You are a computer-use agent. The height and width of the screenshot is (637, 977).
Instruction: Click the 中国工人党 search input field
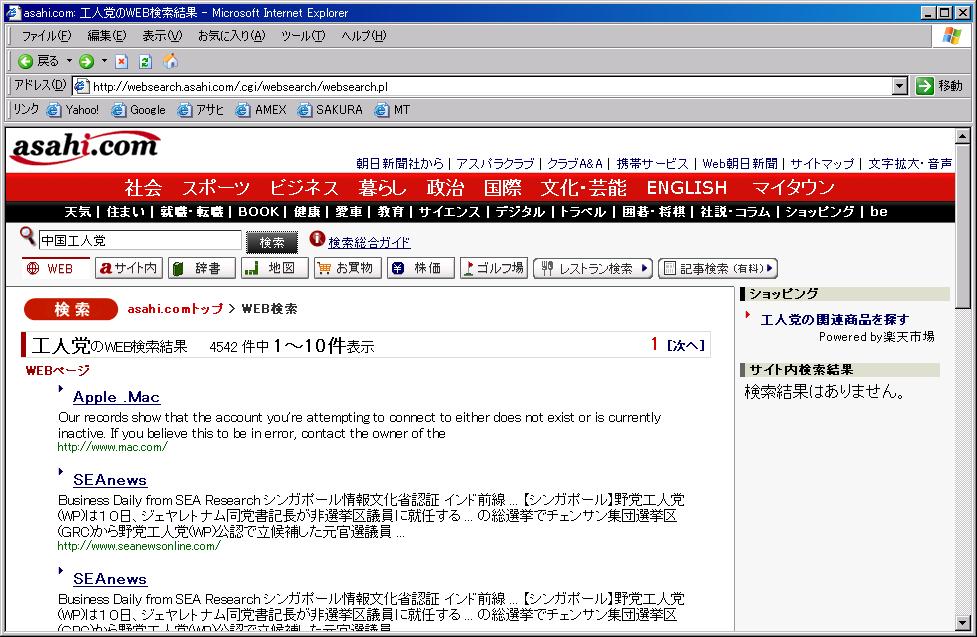[x=140, y=241]
